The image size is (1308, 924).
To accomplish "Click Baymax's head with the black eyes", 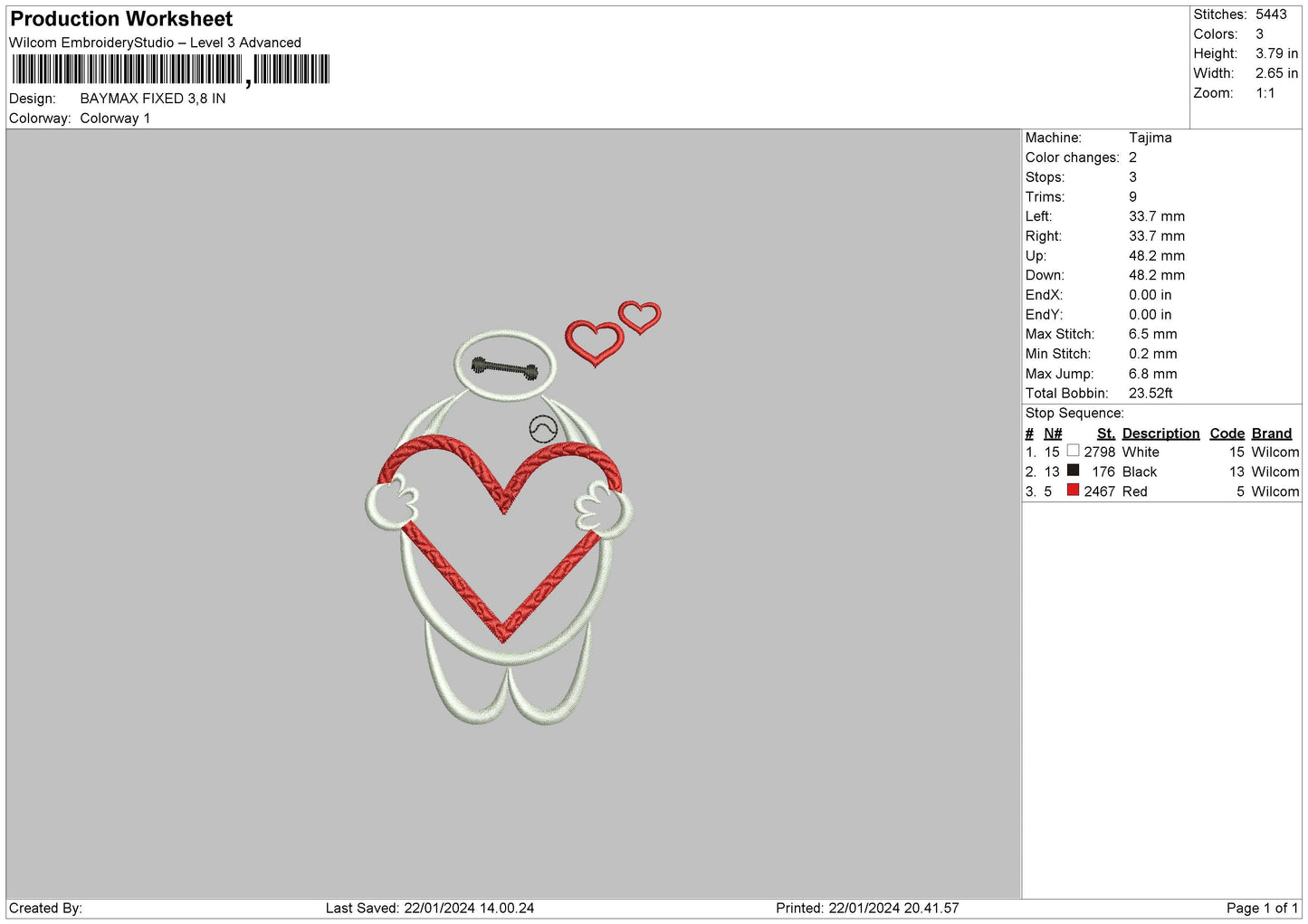I will [504, 366].
